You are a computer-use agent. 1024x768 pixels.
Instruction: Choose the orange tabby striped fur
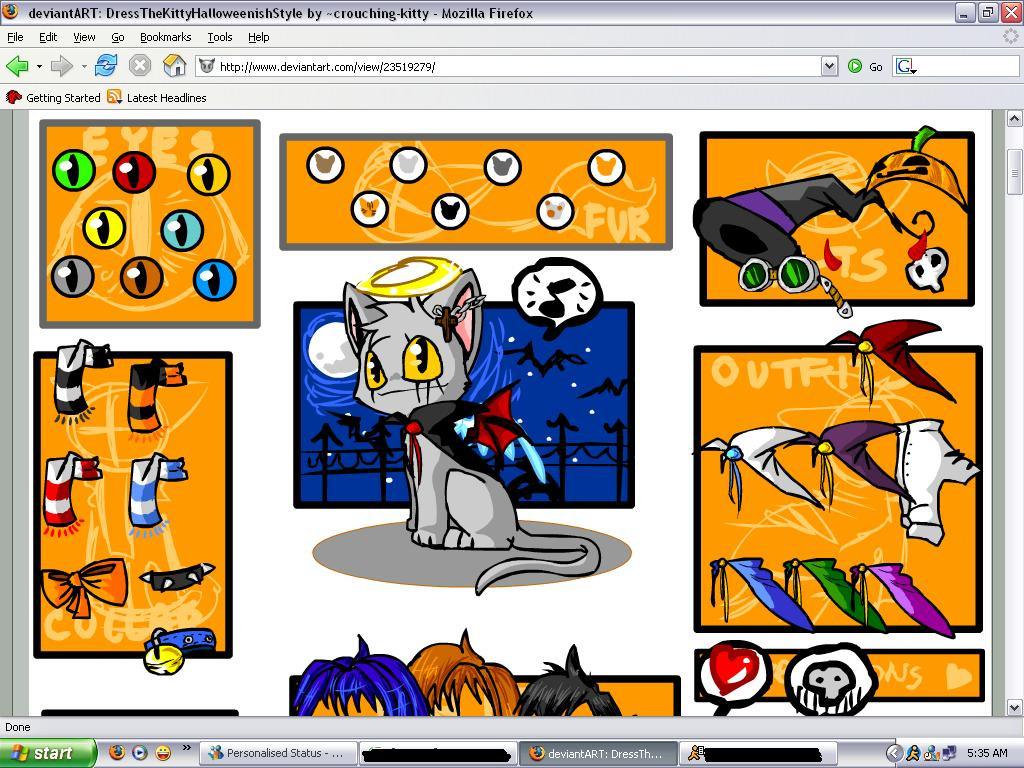tap(370, 209)
